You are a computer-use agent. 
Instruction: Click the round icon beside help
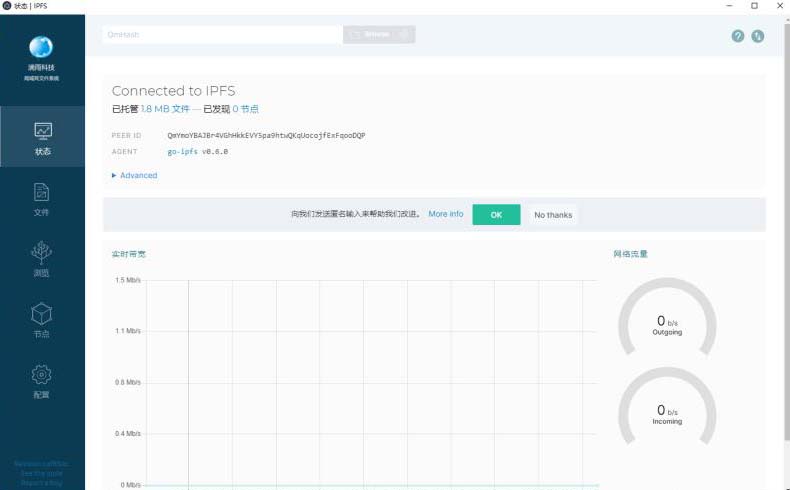click(758, 36)
